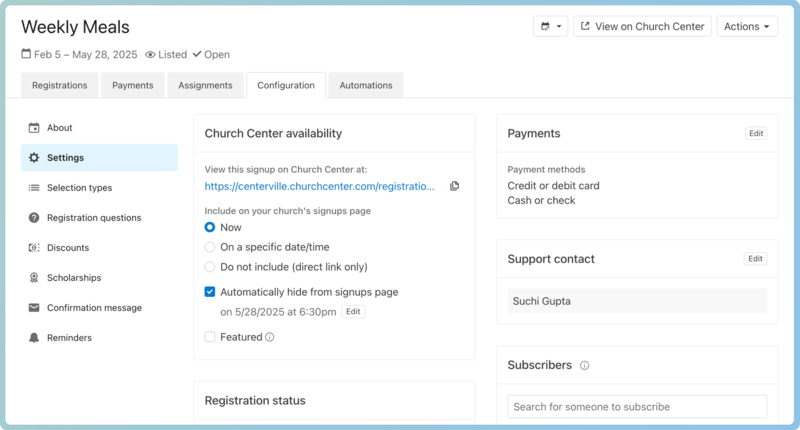
Task: Click the Reminders bell icon
Action: coord(34,338)
